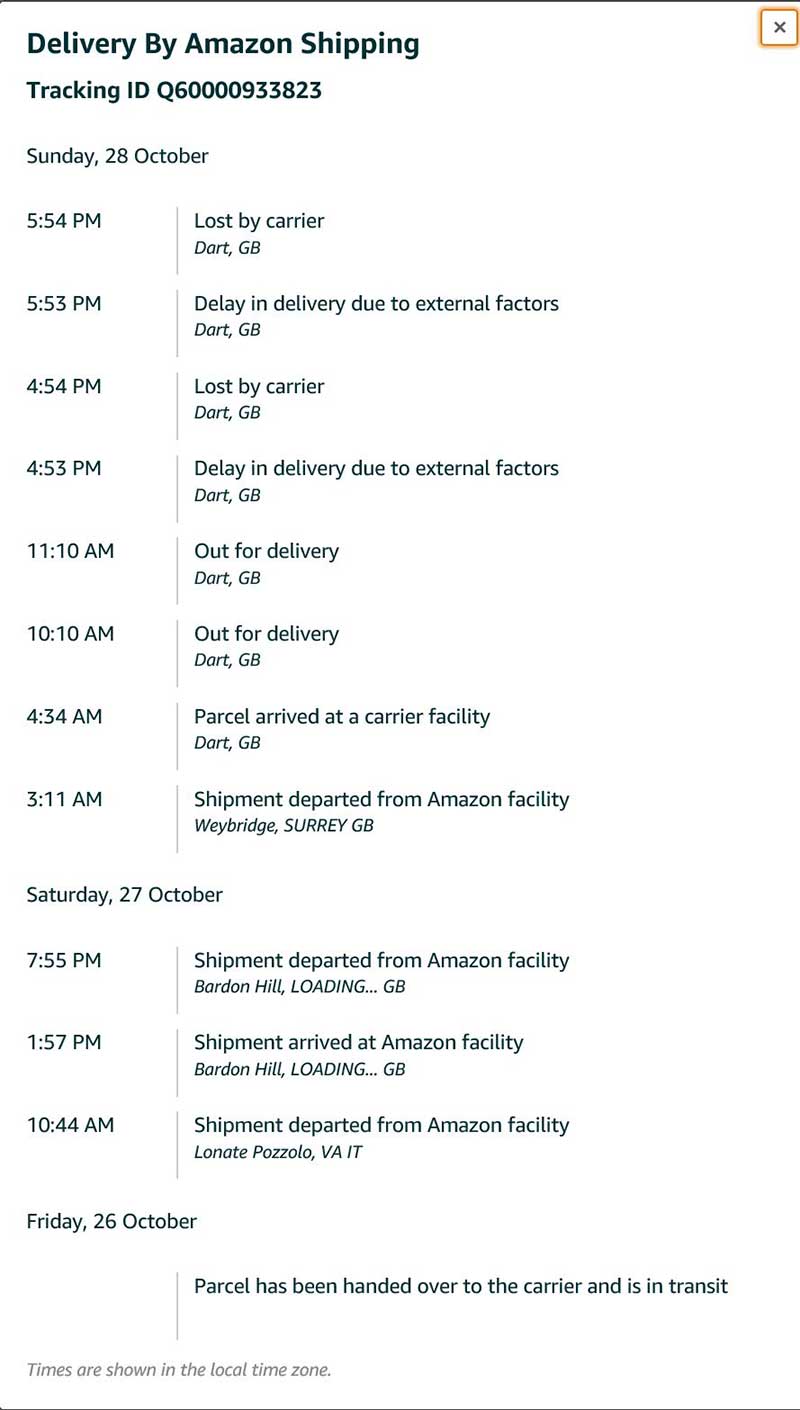Click the Weybridge, SURREY GB location text
The height and width of the screenshot is (1410, 800).
(283, 826)
